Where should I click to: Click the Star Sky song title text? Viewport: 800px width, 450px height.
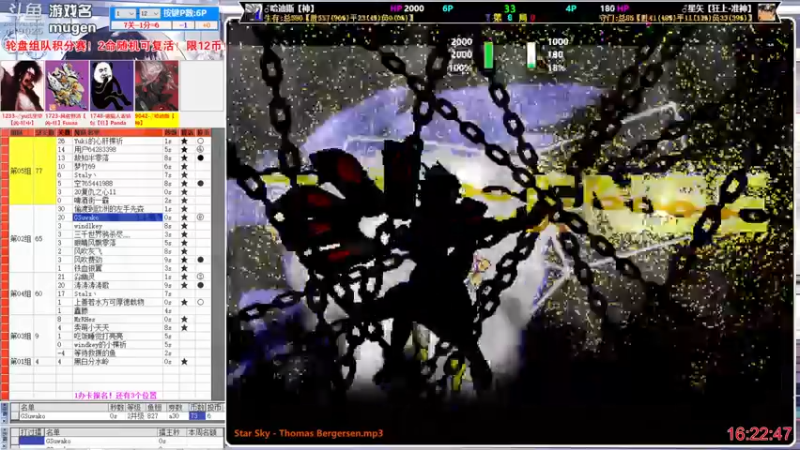[308, 433]
